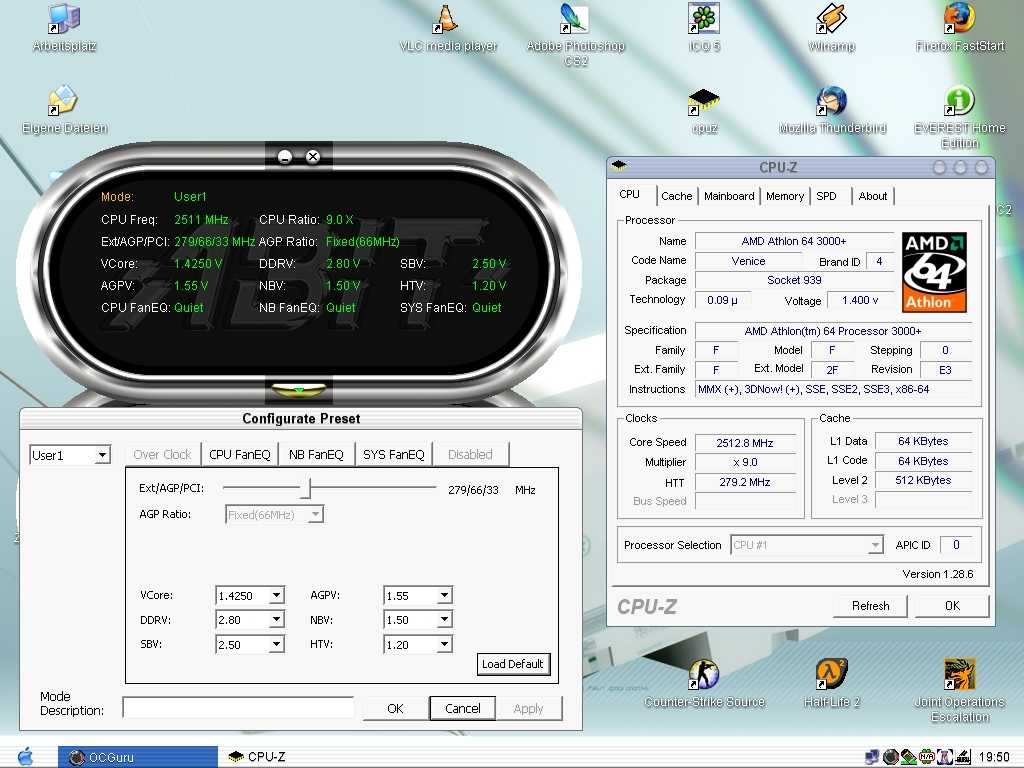
Task: Click the CPU Freq 2511 MHz readout
Action: pyautogui.click(x=201, y=219)
